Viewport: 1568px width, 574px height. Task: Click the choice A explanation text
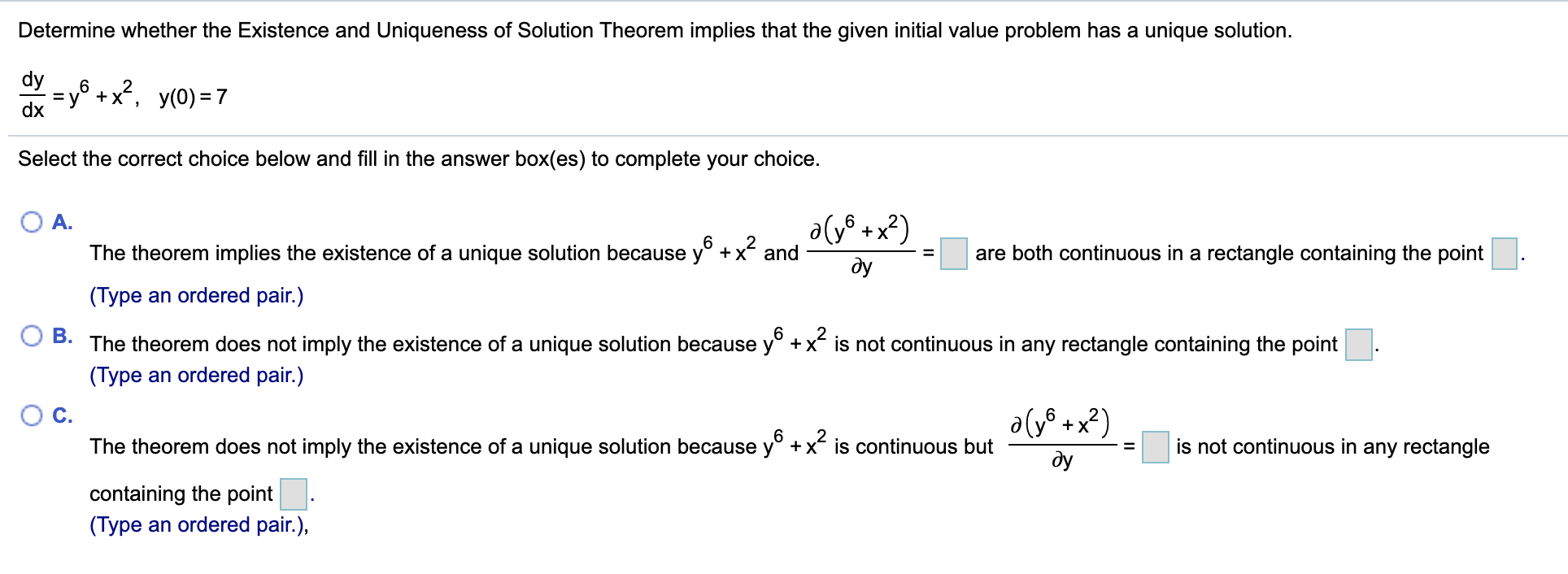(407, 253)
